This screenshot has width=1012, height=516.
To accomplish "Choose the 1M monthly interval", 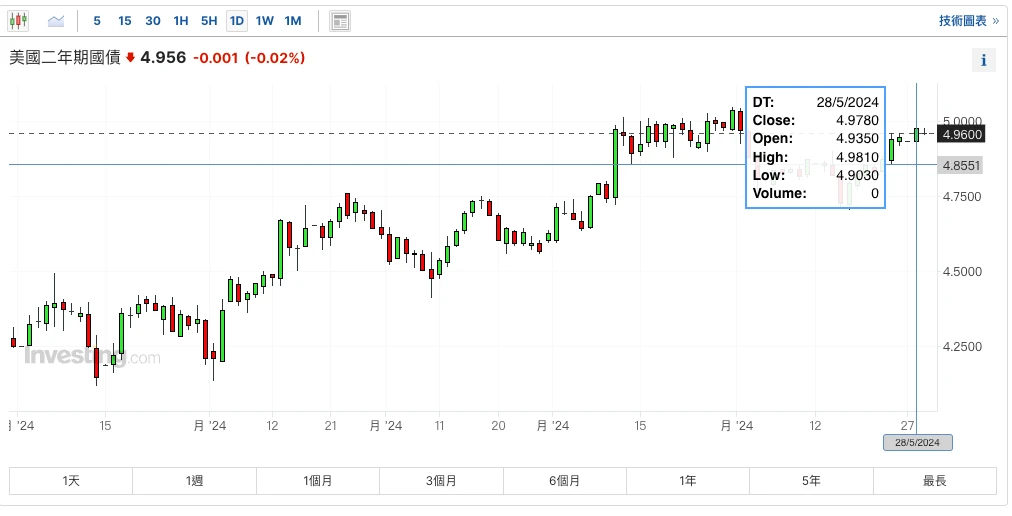I will 292,20.
